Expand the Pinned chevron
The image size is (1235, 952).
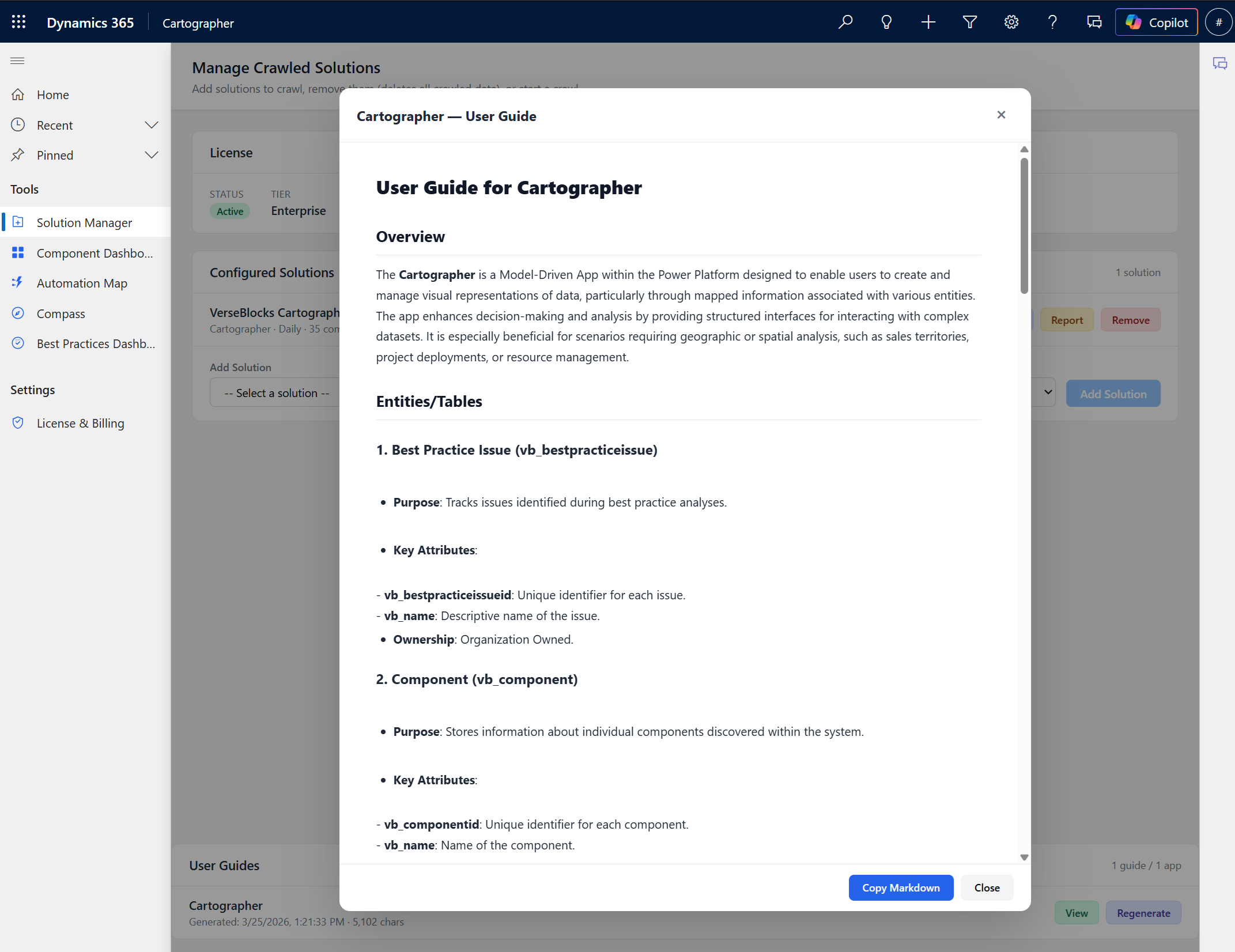click(152, 155)
